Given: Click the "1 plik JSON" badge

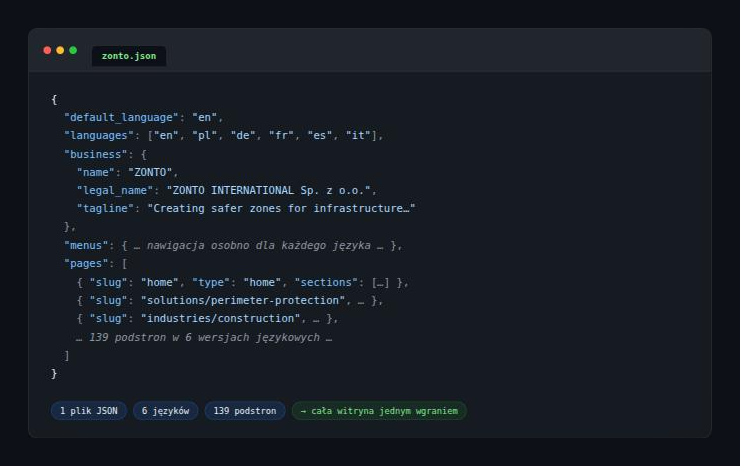Looking at the screenshot, I should coord(89,411).
